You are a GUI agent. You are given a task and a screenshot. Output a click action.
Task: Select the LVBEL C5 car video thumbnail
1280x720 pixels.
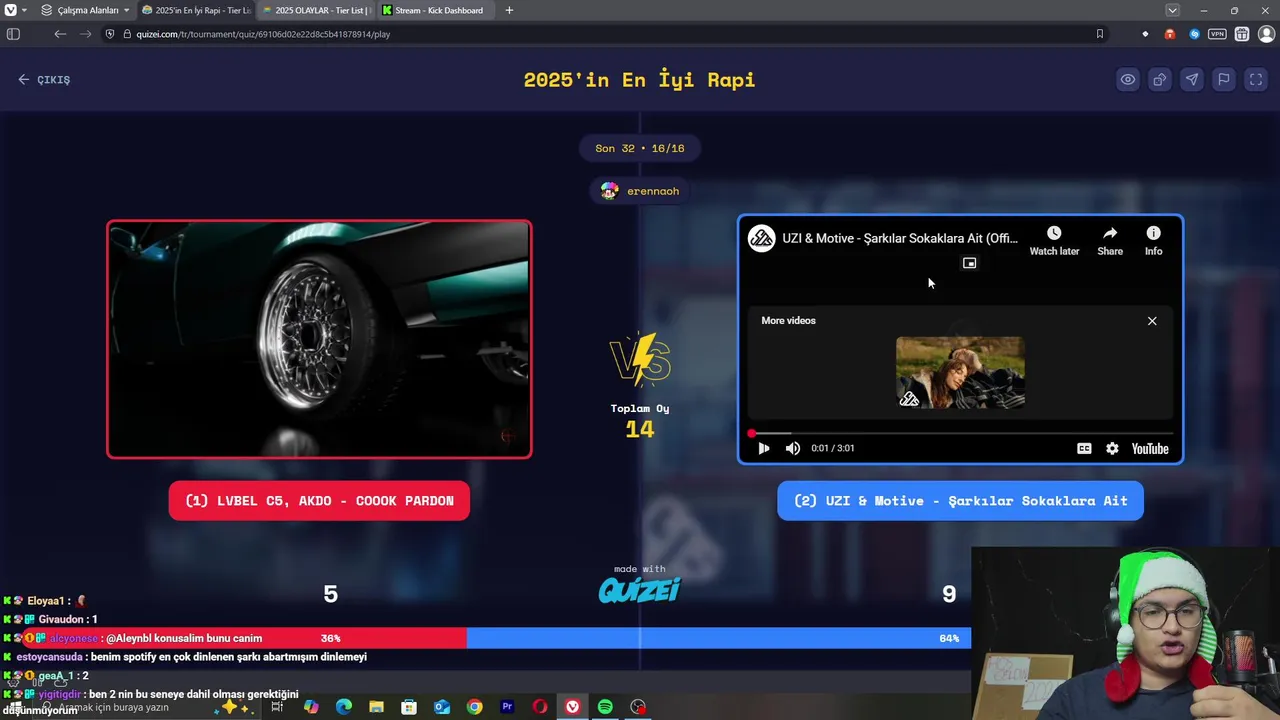(x=319, y=339)
